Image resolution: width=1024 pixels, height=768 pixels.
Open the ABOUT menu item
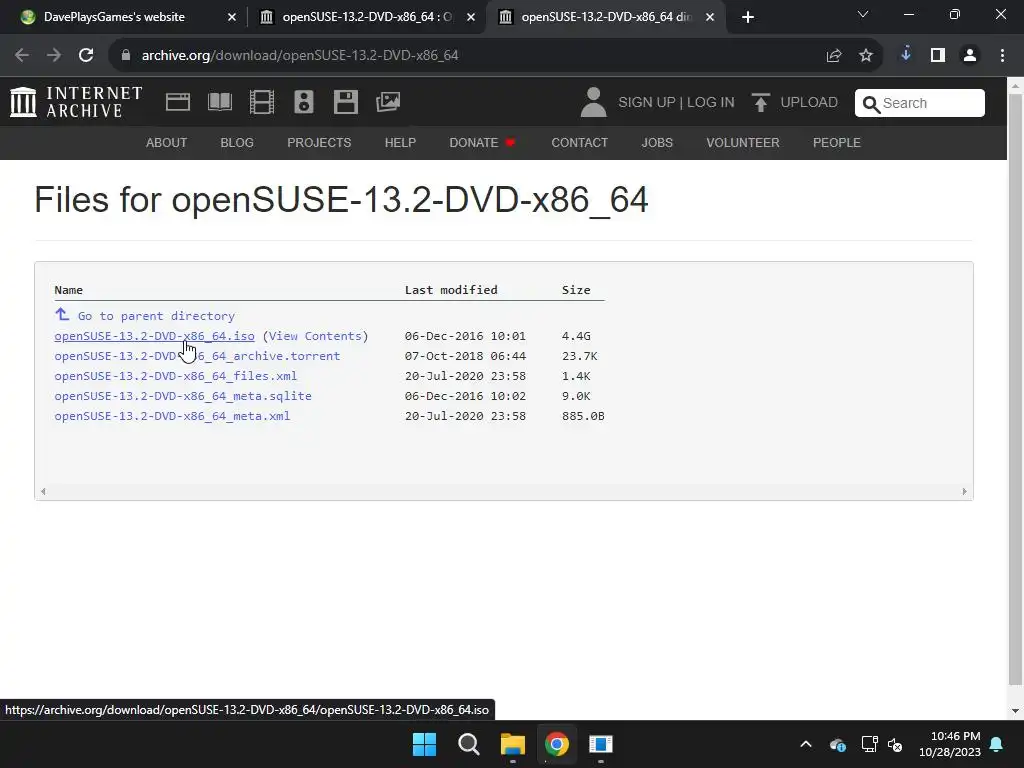[x=167, y=142]
